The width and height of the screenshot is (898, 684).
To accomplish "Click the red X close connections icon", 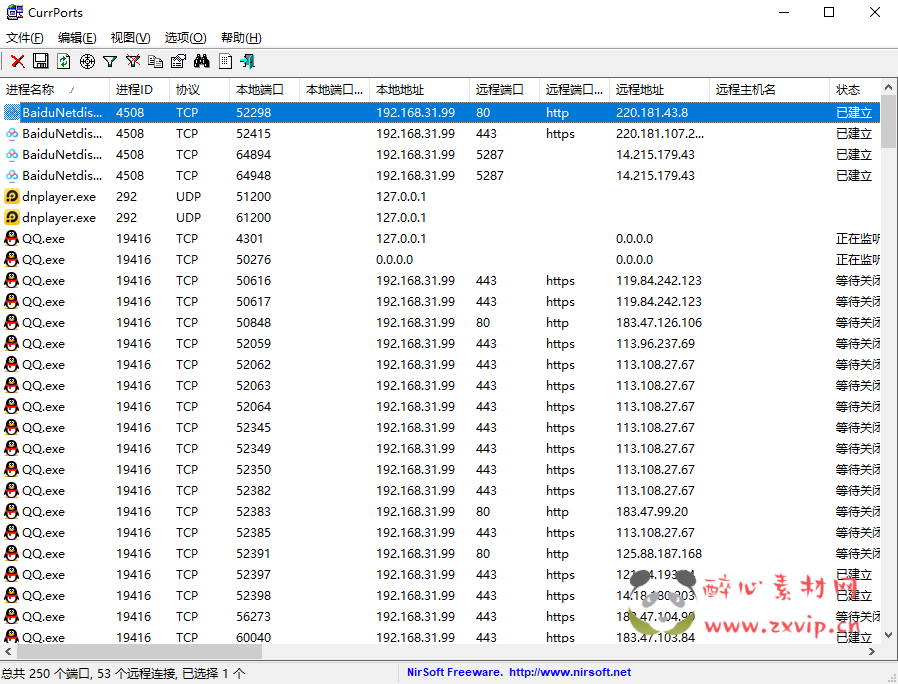I will pyautogui.click(x=18, y=62).
